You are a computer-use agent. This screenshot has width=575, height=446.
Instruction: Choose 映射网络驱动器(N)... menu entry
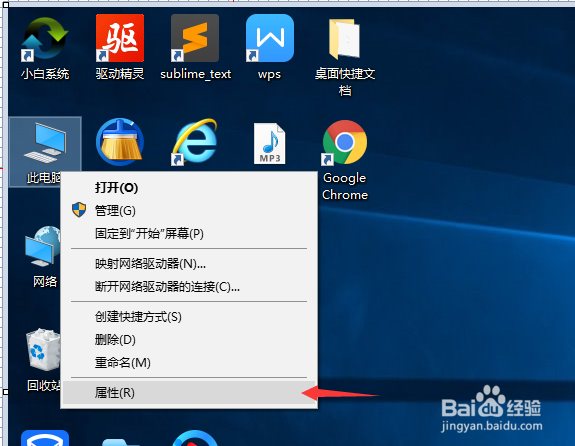[x=189, y=264]
